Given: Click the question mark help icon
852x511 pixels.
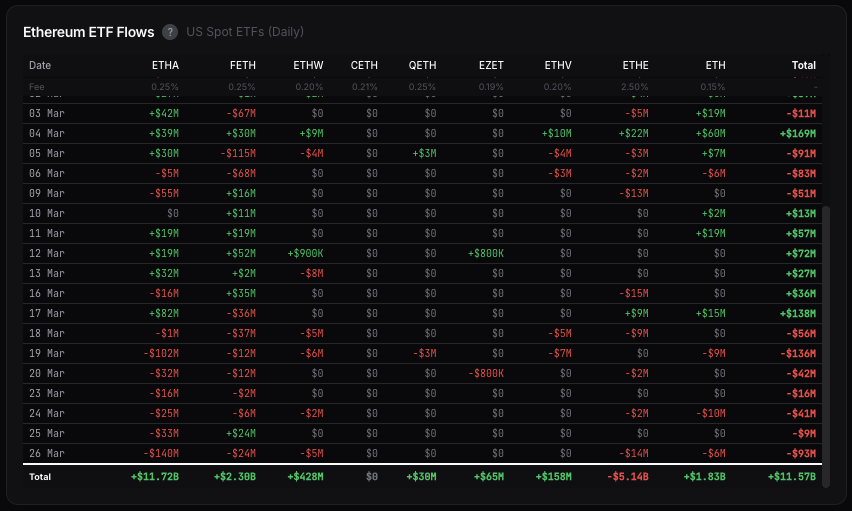Looking at the screenshot, I should 170,32.
